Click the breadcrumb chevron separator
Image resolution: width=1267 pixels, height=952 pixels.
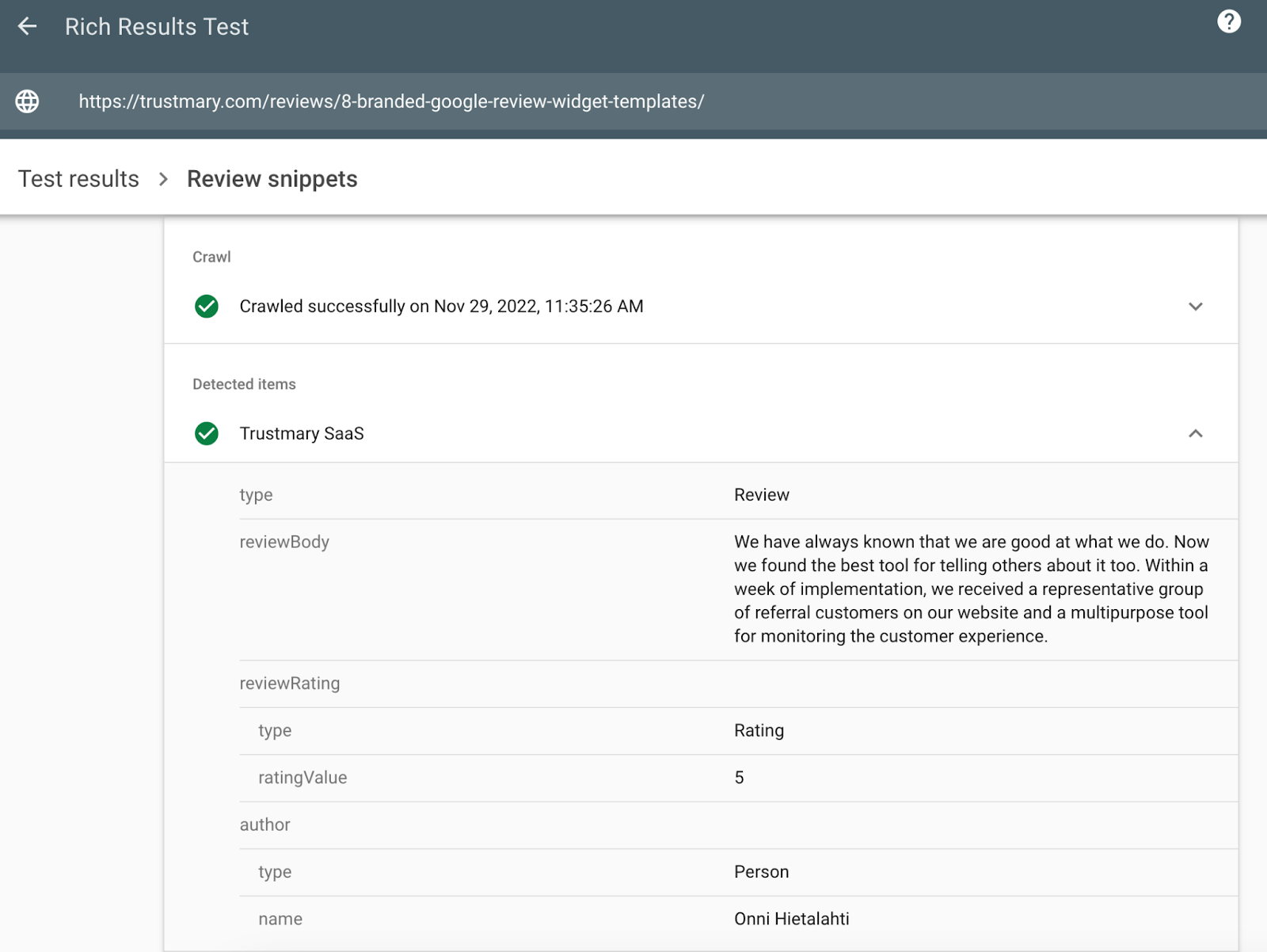pos(163,179)
